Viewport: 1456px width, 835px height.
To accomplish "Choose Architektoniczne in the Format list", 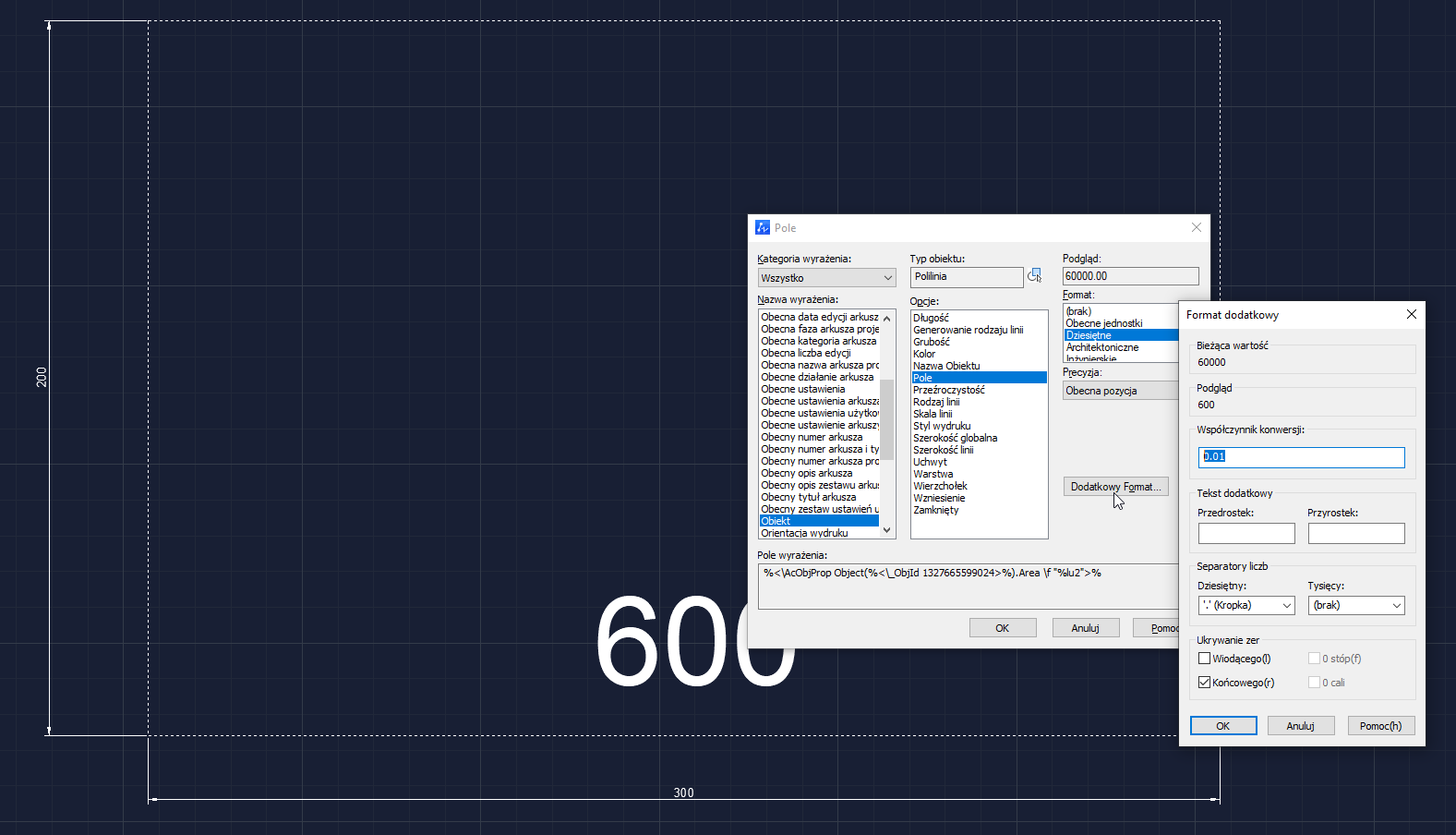I will 1102,347.
